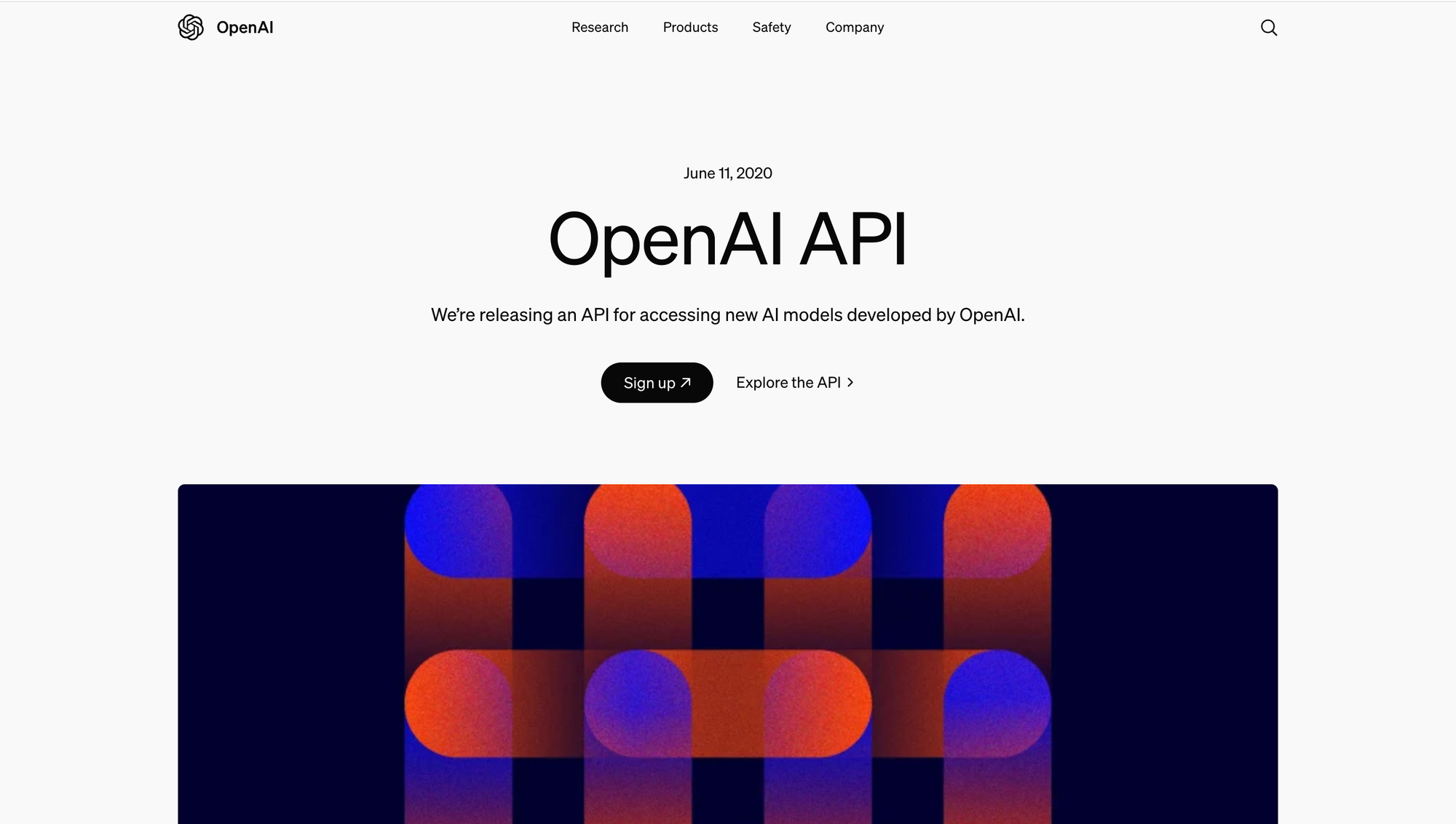
Task: Click the external link icon on Sign up
Action: coord(687,382)
